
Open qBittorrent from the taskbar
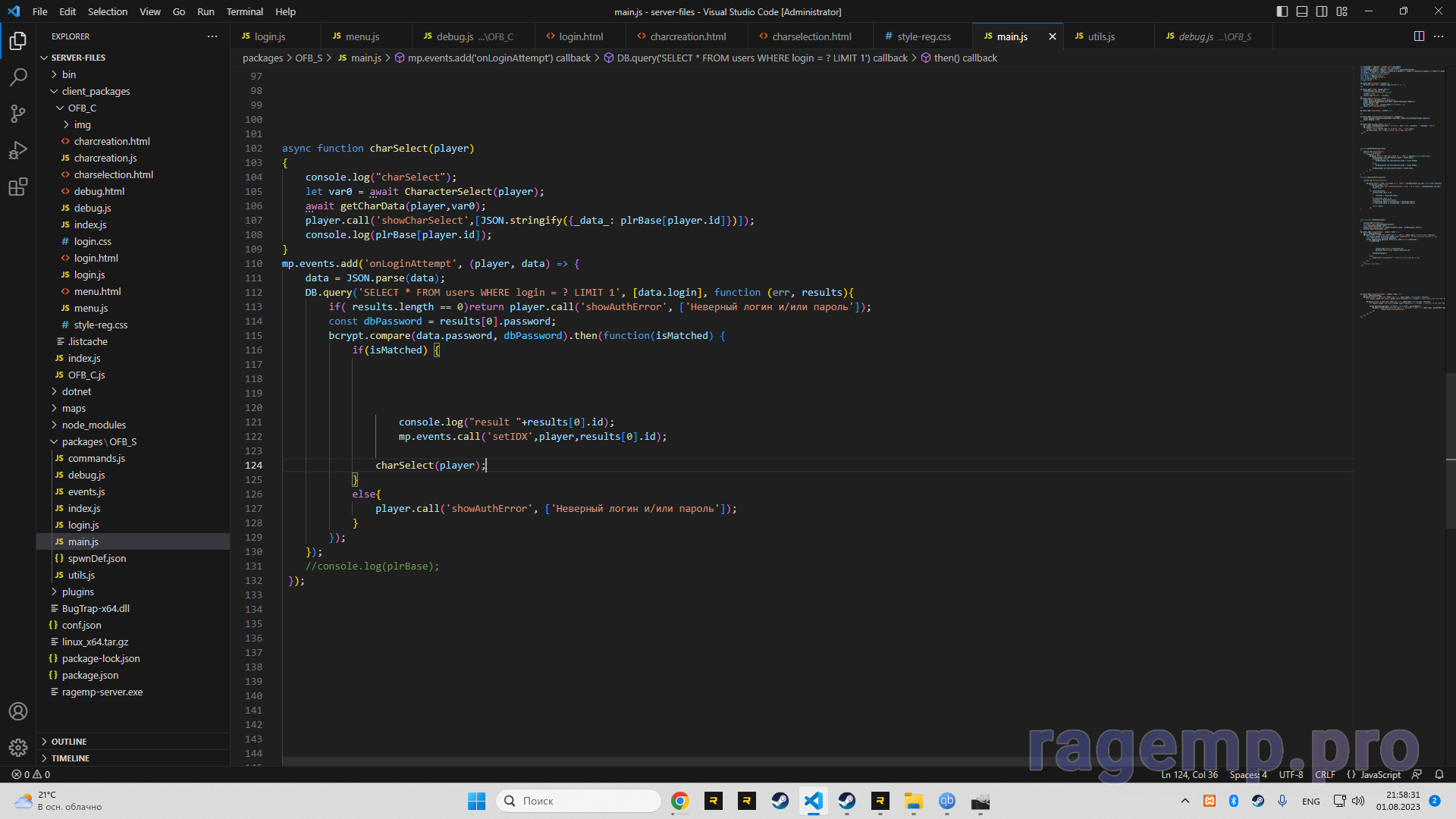click(x=947, y=801)
